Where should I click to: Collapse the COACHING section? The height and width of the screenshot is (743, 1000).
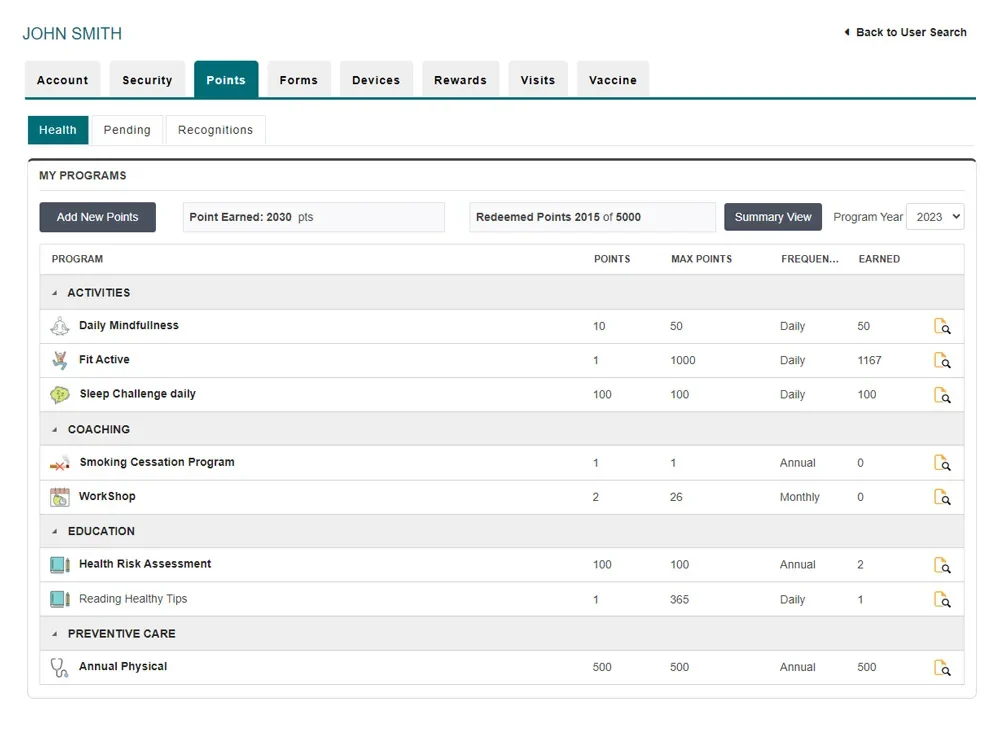[55, 429]
